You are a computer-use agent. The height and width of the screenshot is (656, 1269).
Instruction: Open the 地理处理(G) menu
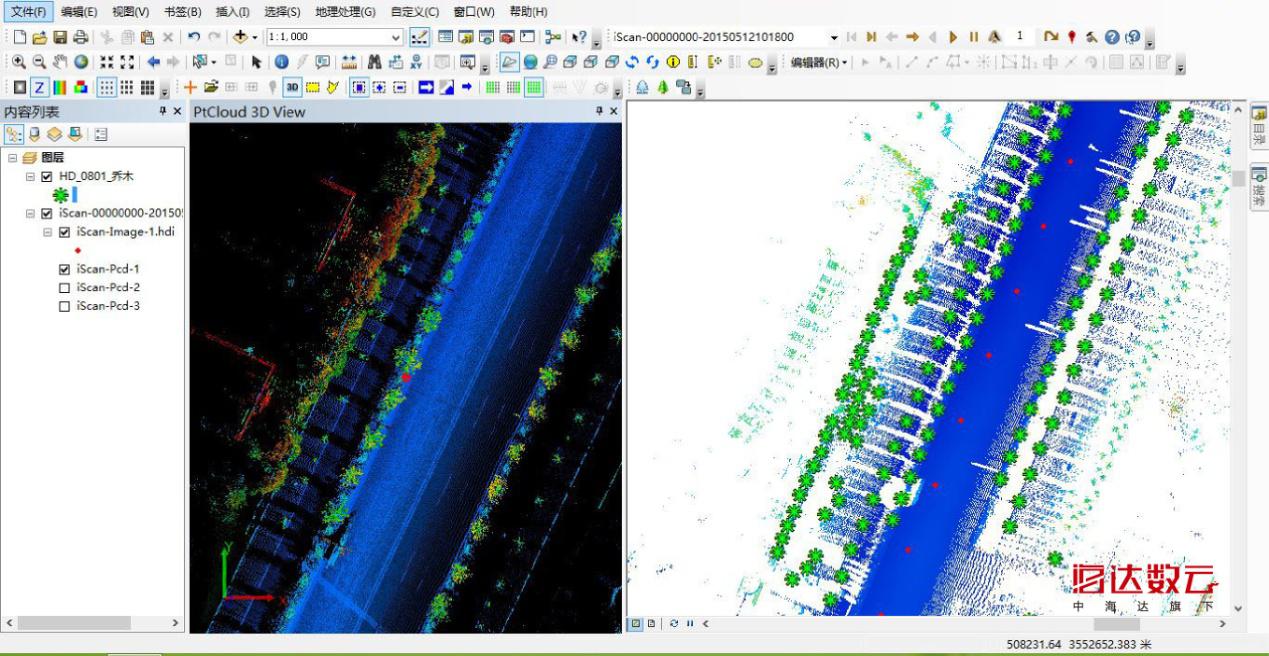pos(345,12)
